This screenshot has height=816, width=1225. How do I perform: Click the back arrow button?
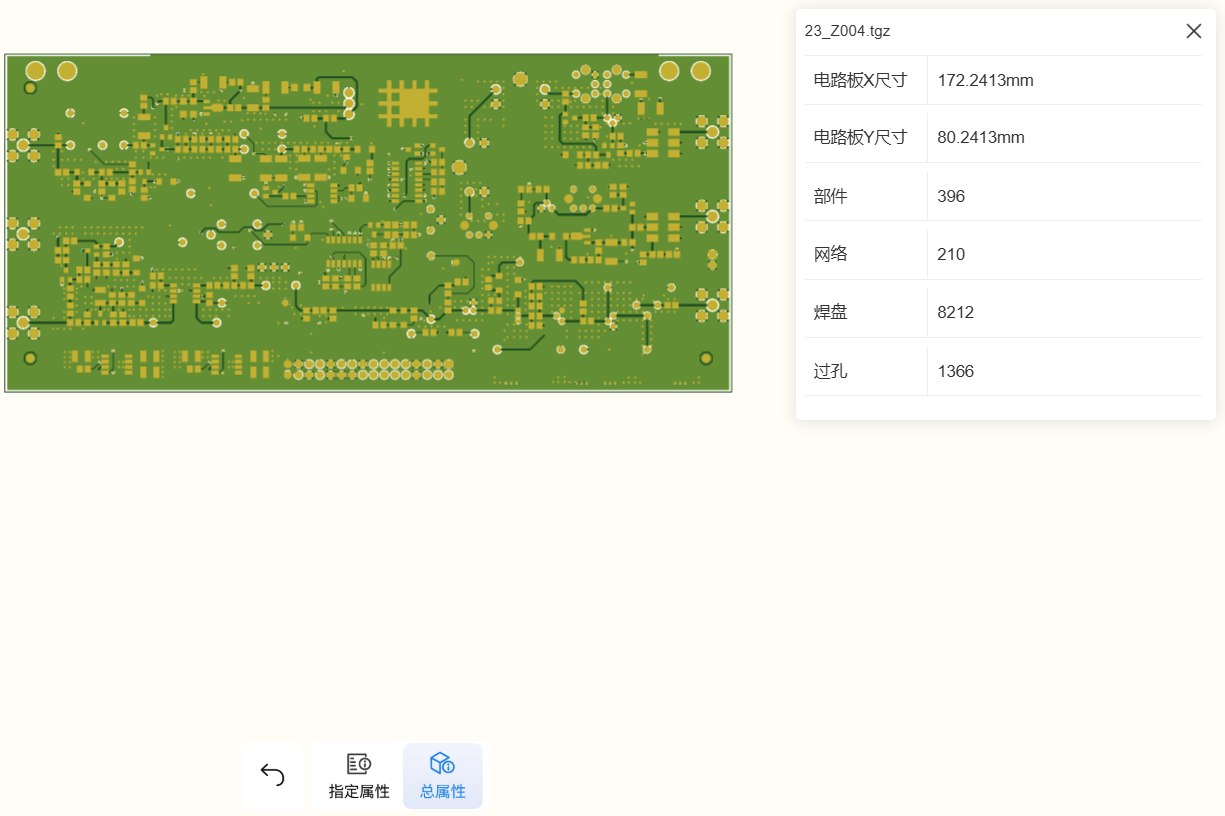pyautogui.click(x=272, y=775)
